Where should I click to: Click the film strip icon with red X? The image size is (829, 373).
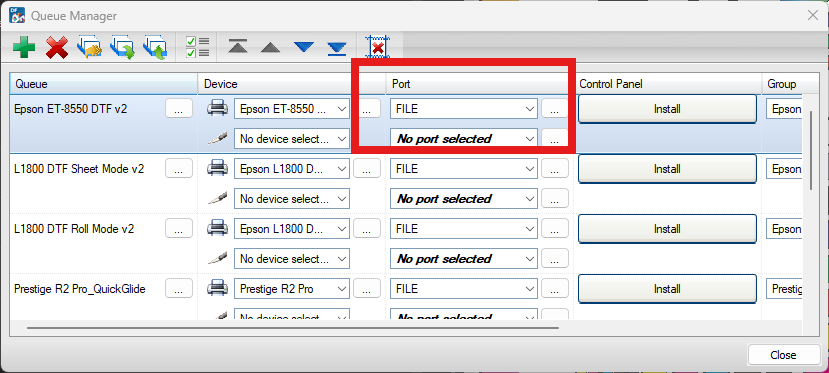click(377, 48)
